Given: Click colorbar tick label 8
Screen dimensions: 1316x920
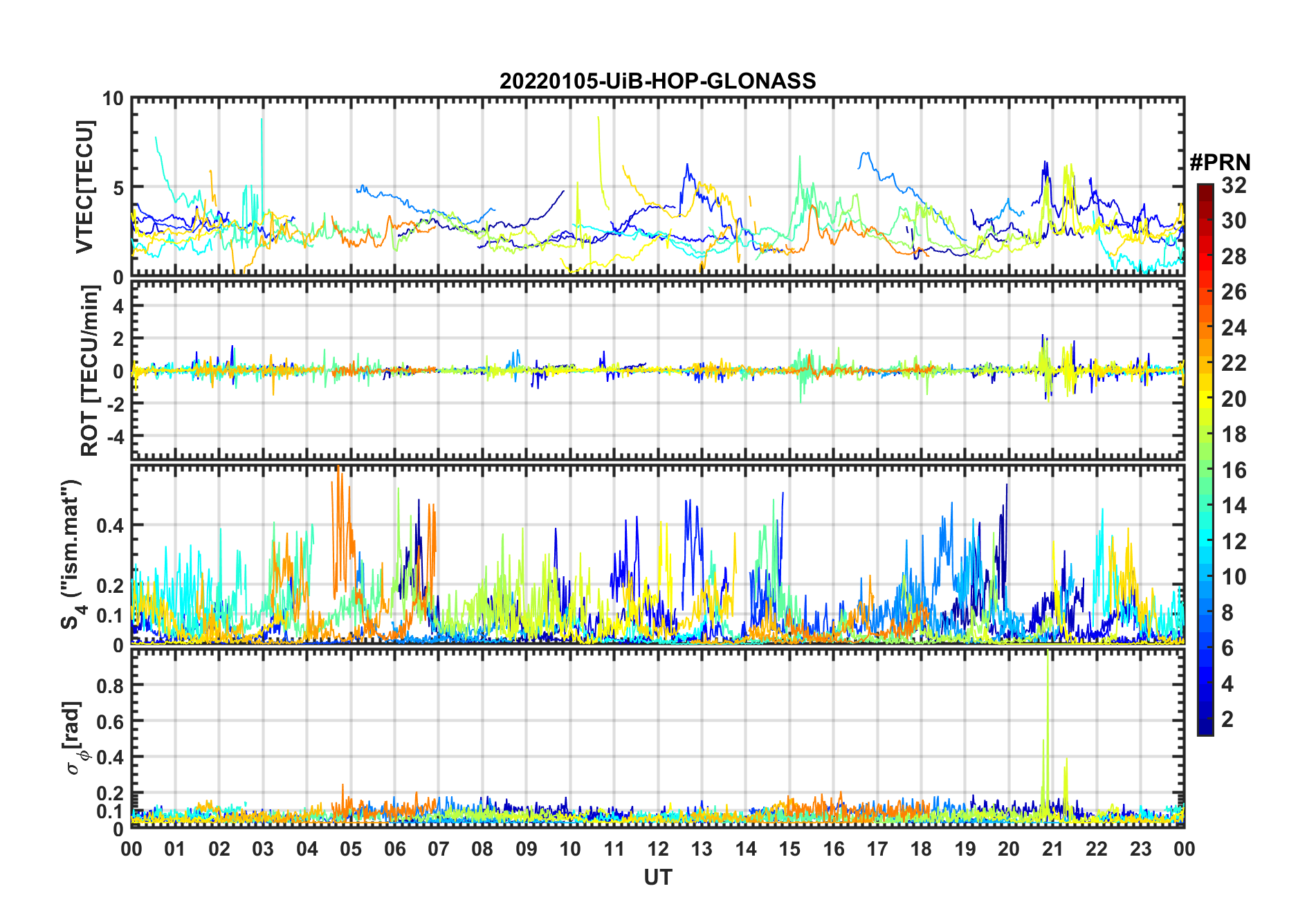Looking at the screenshot, I should pyautogui.click(x=1227, y=612).
